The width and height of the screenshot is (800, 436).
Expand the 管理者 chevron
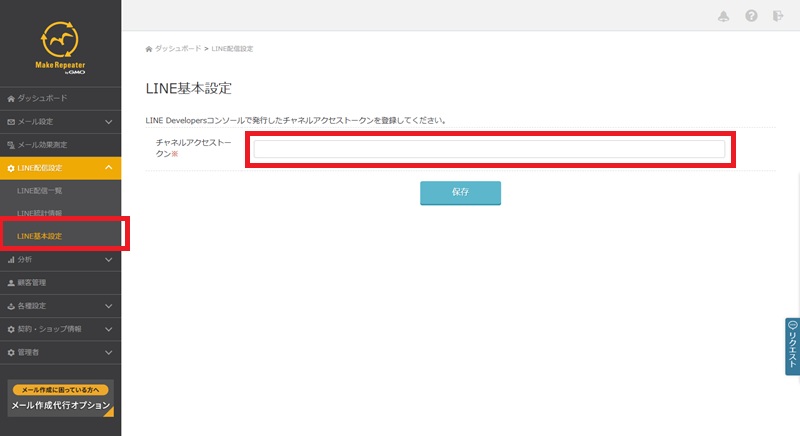point(109,352)
